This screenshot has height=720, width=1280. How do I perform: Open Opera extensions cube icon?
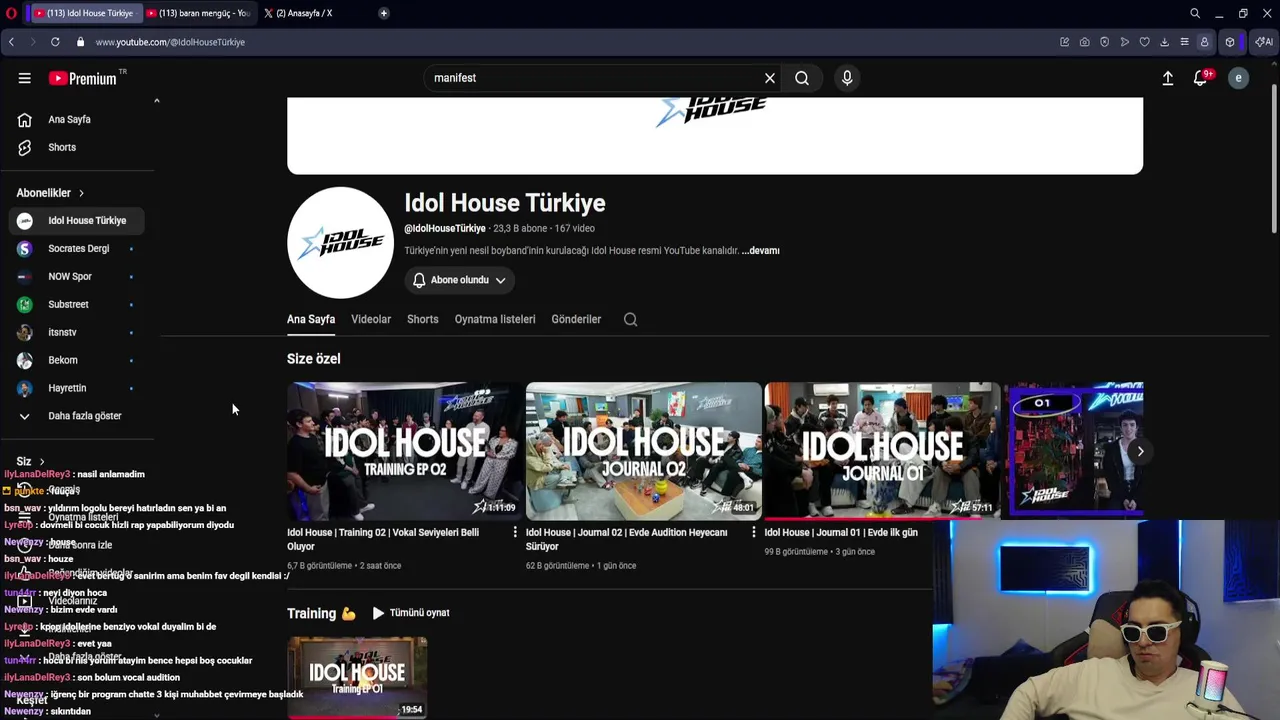point(1230,42)
